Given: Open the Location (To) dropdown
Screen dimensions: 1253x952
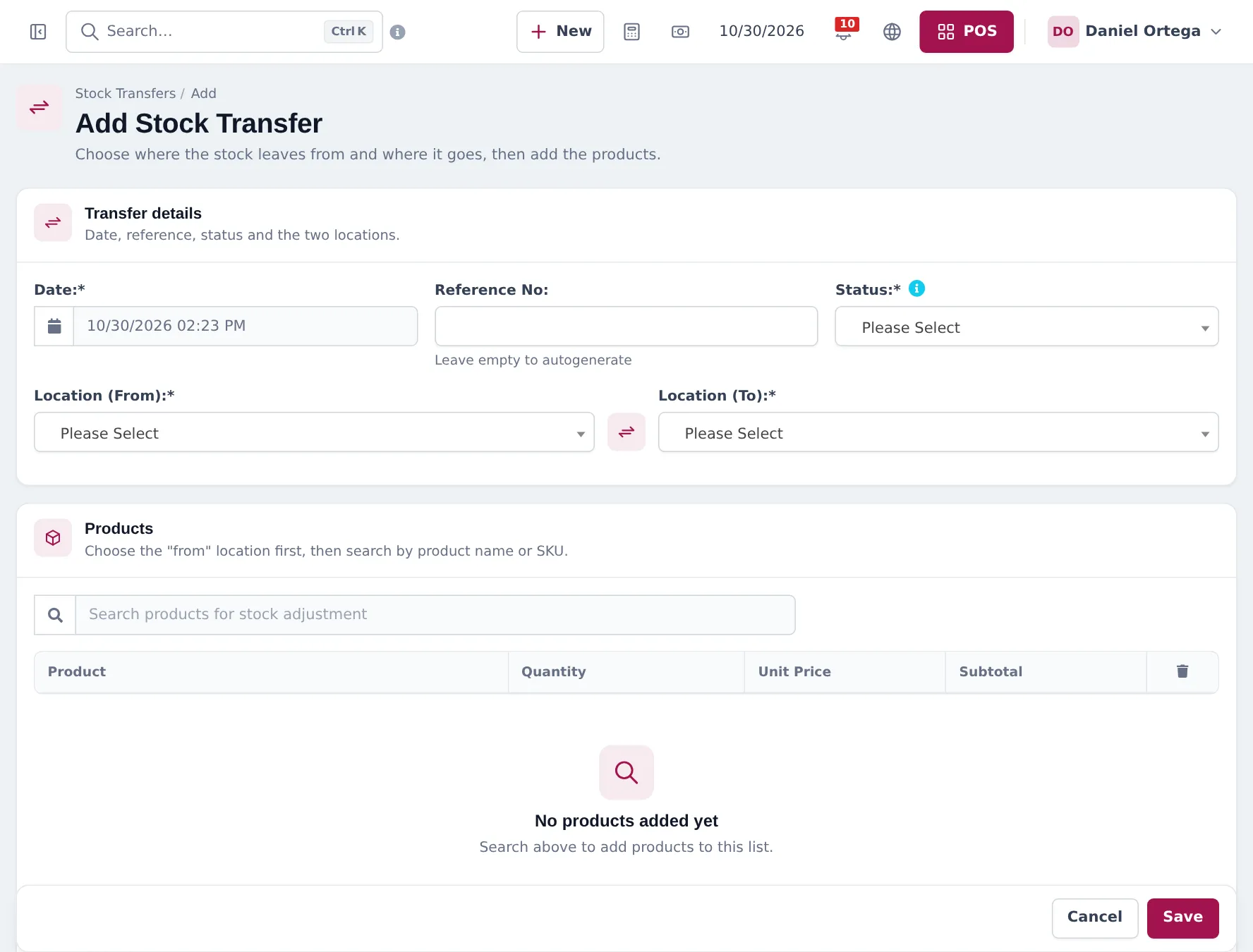Looking at the screenshot, I should coord(938,432).
